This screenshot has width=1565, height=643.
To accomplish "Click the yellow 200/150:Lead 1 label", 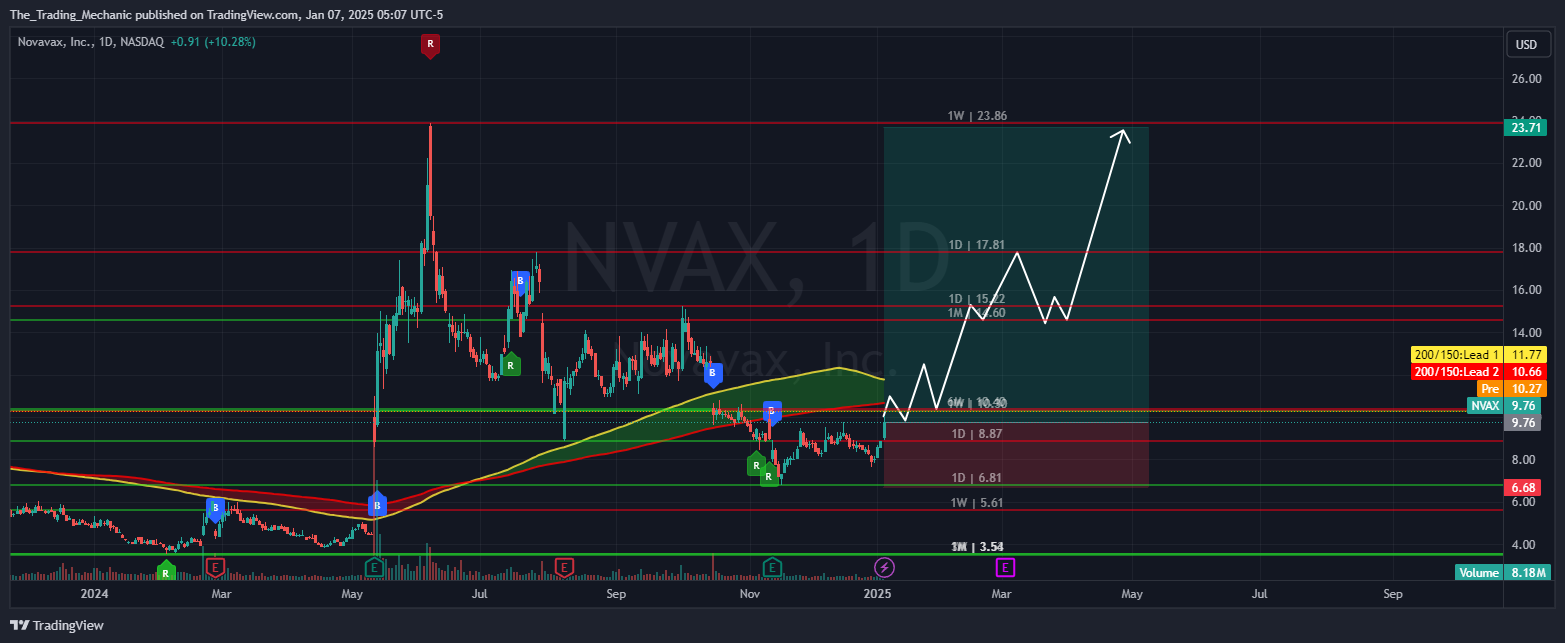I will tap(1478, 354).
